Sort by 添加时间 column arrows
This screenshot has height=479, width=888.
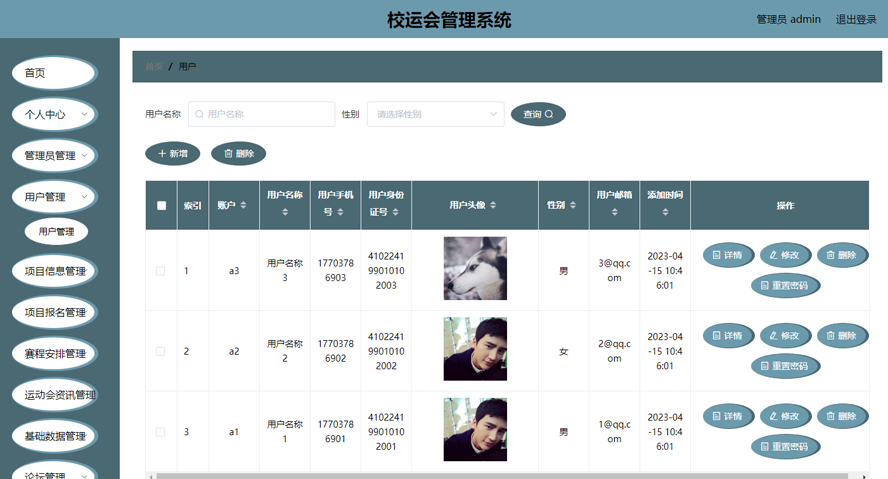click(665, 212)
